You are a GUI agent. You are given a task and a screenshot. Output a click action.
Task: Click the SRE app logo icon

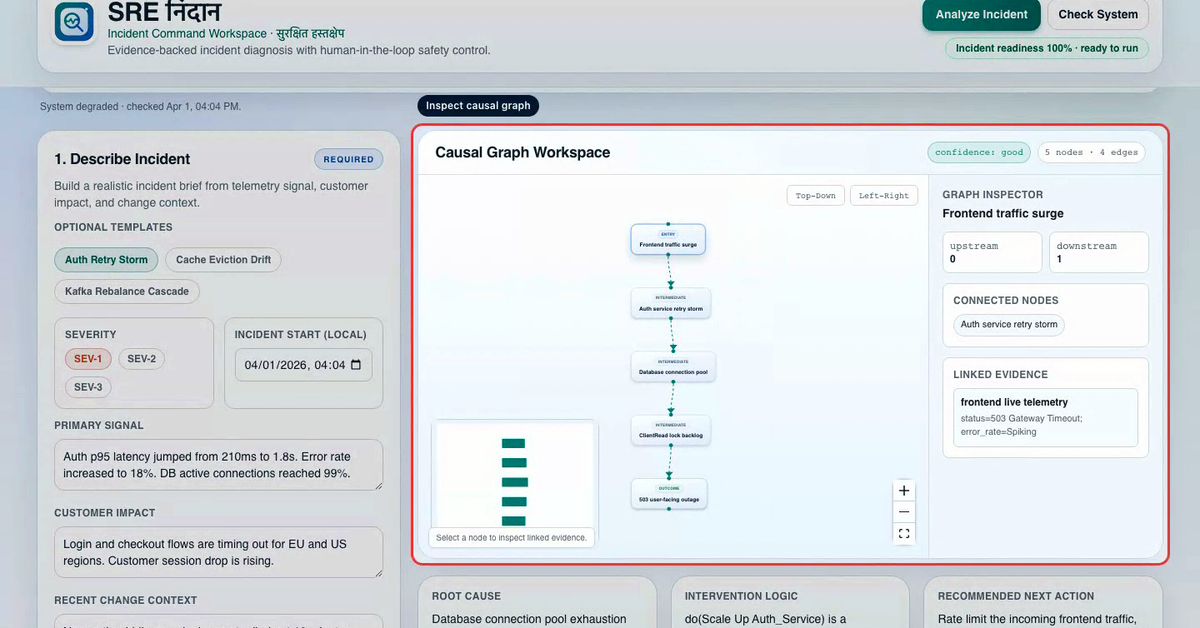click(x=74, y=21)
